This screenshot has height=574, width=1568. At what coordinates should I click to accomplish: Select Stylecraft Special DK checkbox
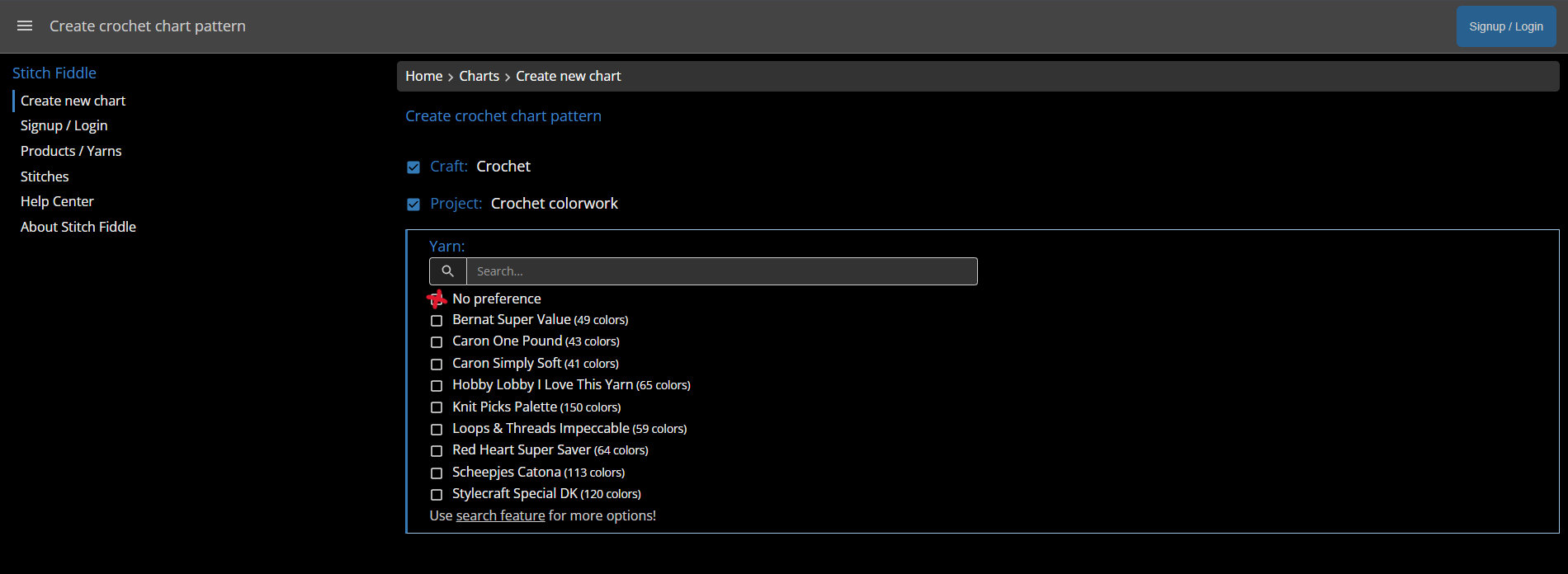pyautogui.click(x=437, y=495)
